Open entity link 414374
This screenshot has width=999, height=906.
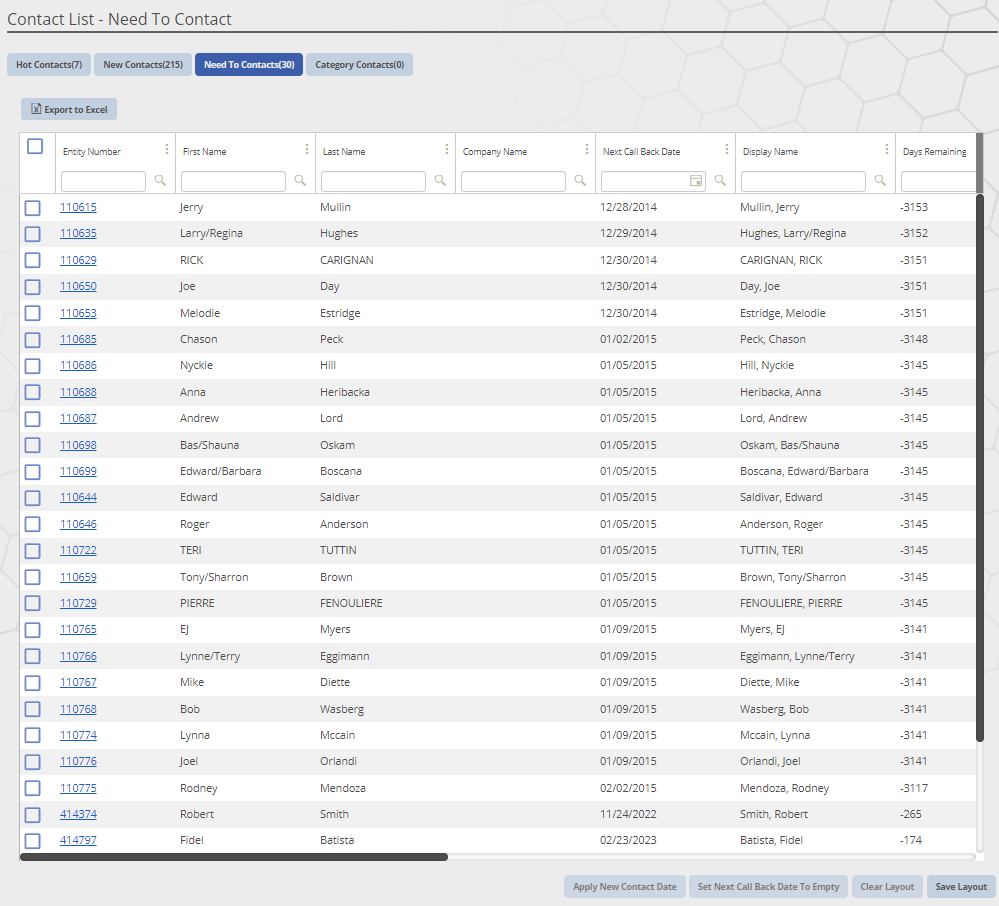(78, 814)
